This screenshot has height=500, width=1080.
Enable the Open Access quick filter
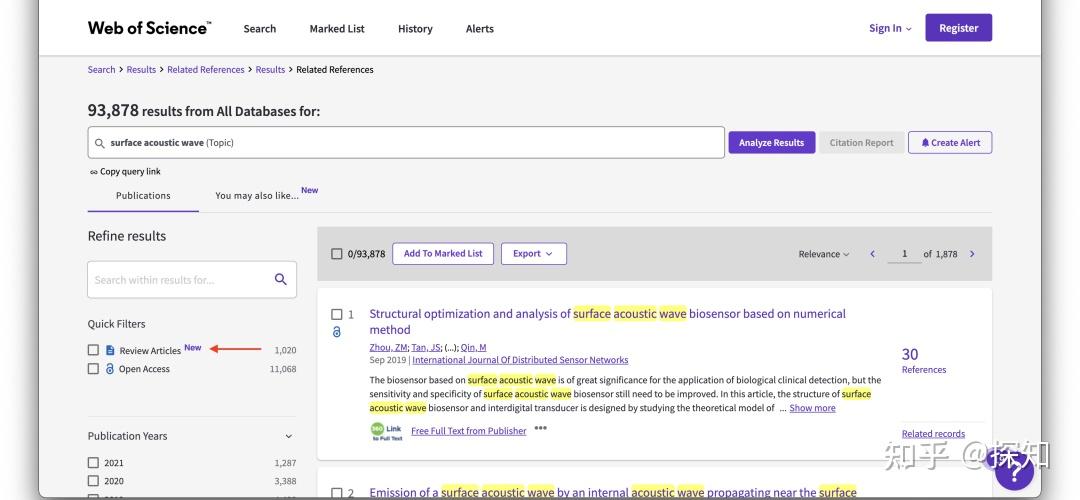pyautogui.click(x=93, y=369)
